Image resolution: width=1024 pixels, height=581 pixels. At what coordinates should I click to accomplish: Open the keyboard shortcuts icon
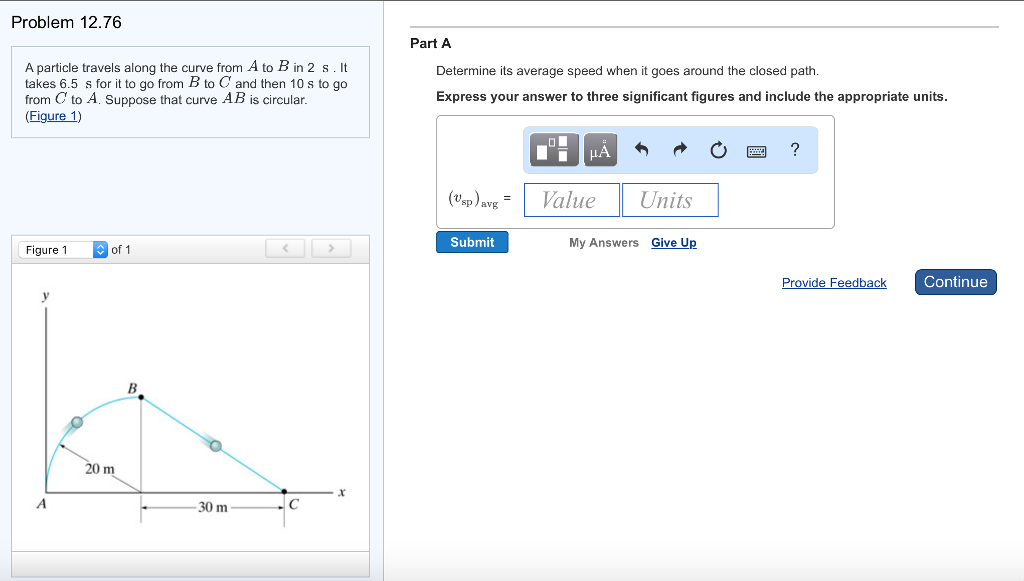coord(756,151)
